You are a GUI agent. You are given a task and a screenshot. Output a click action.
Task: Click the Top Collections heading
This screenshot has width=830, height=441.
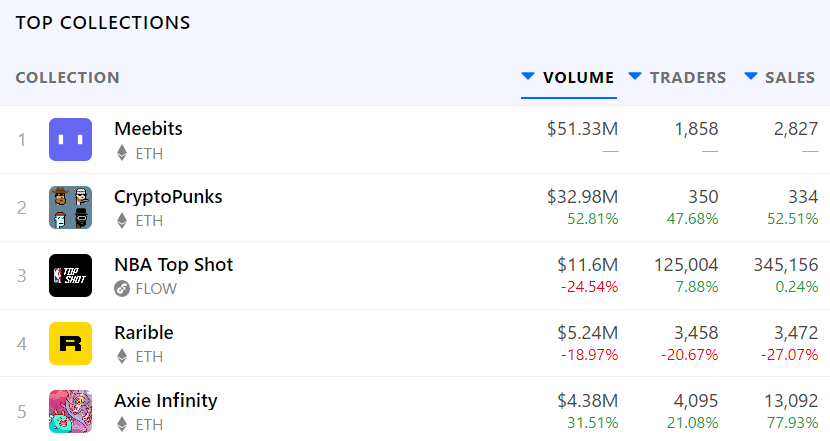103,22
